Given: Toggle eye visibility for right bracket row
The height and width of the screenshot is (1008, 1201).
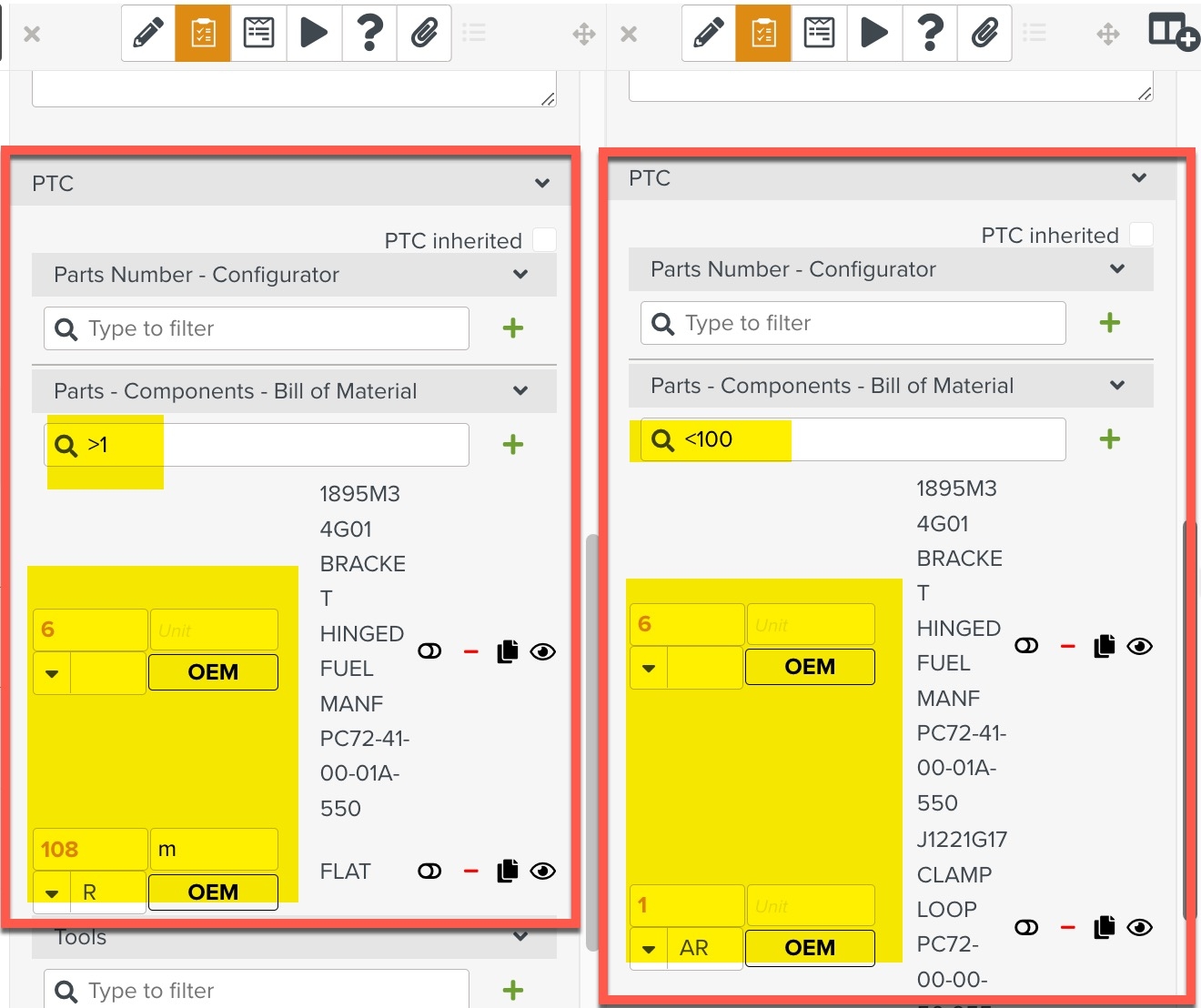Looking at the screenshot, I should click(x=1139, y=647).
